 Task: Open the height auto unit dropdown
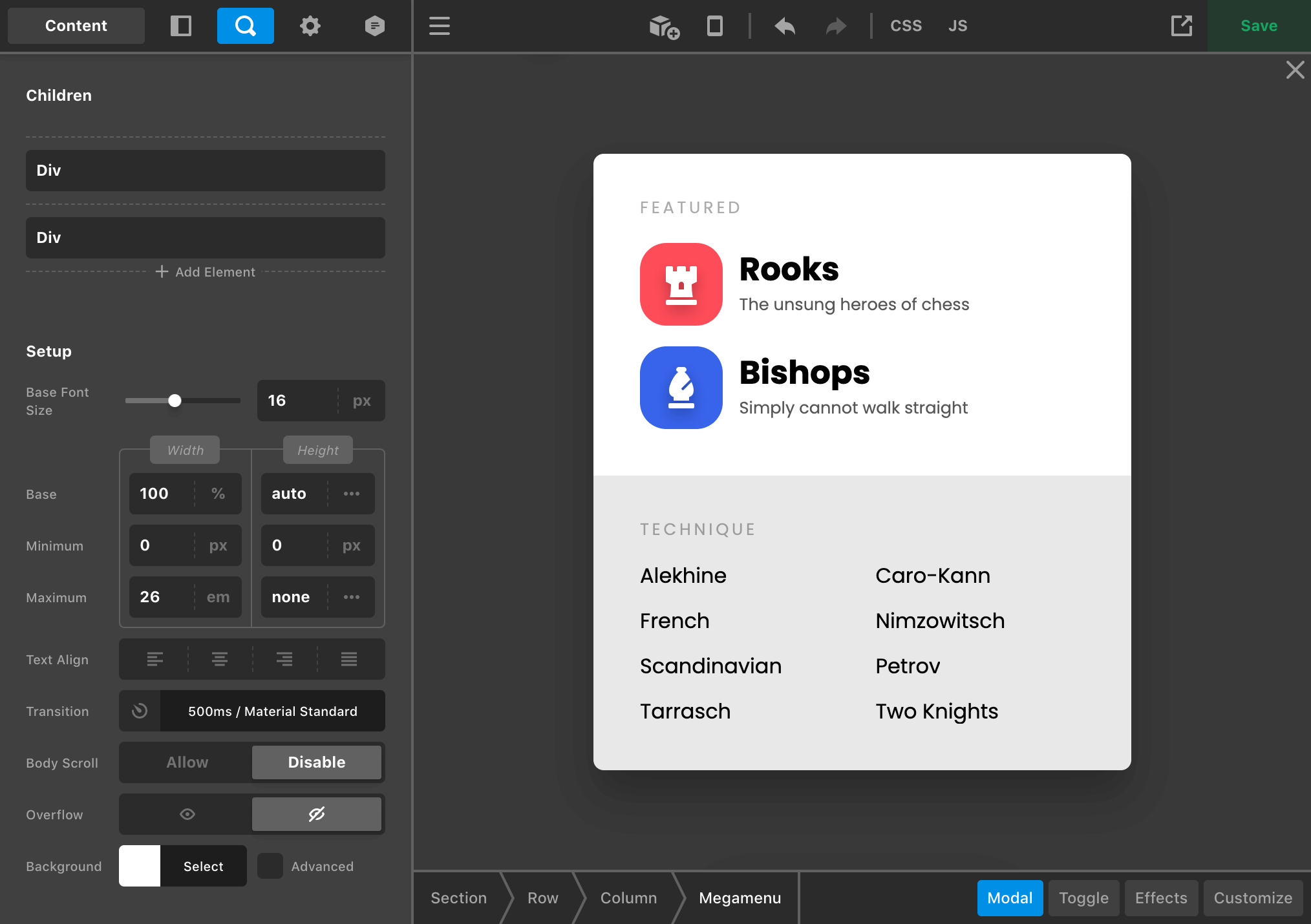tap(352, 493)
